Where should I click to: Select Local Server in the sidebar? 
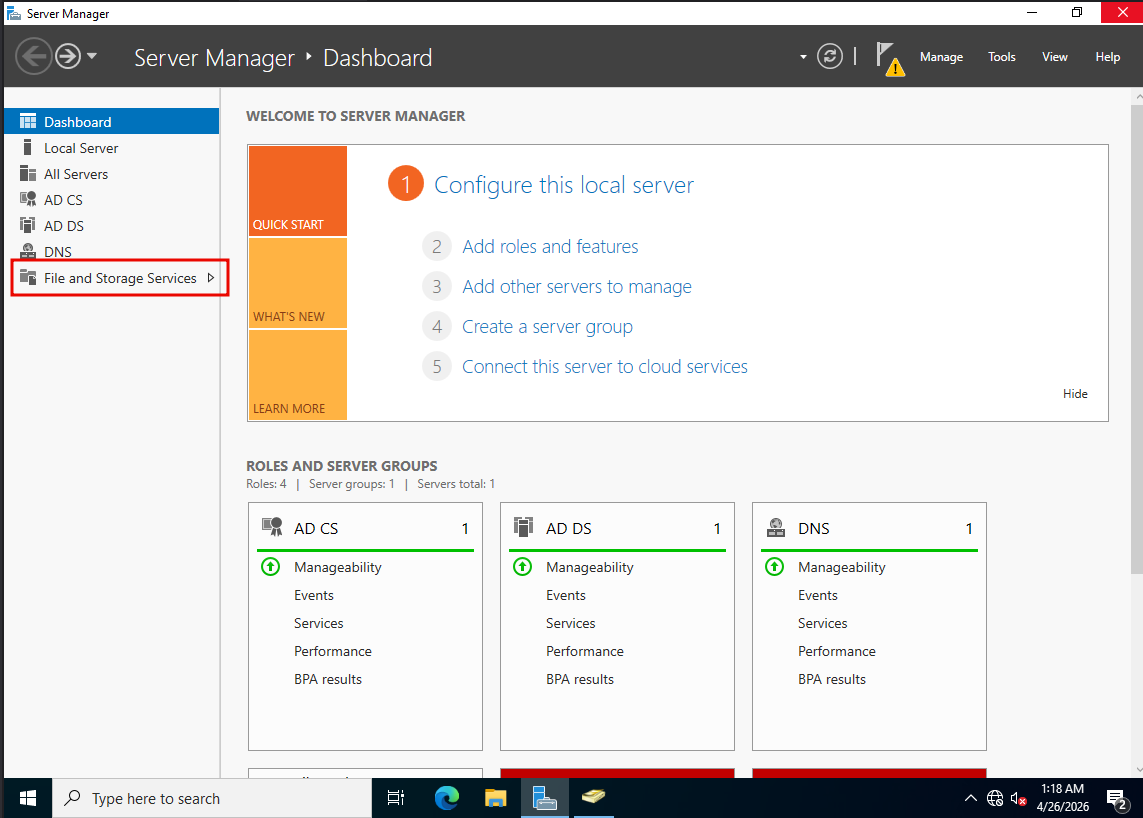(112, 148)
